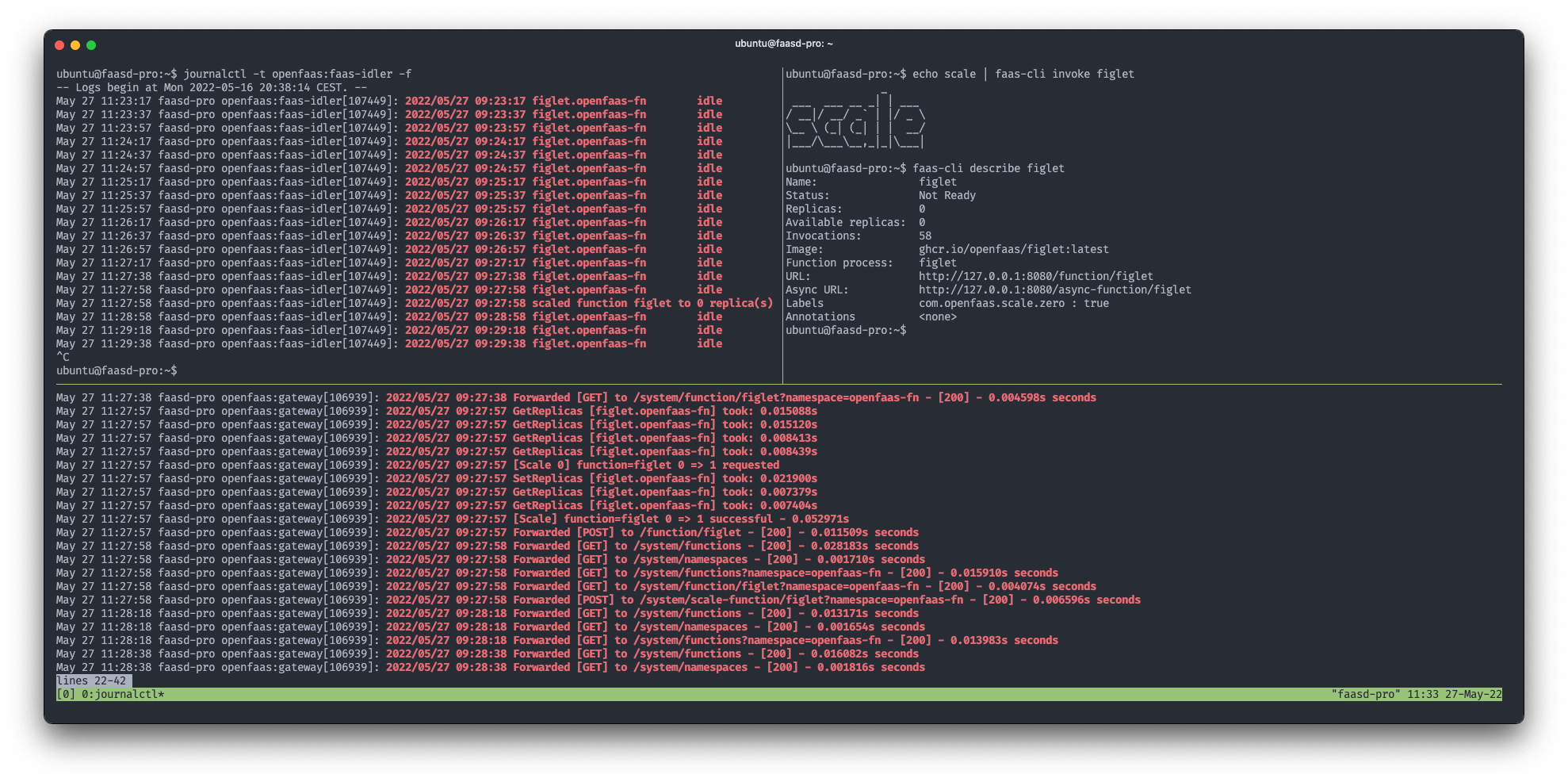Click the prompt after ^C in left pane
Screen dimensions: 1568x782
(117, 370)
